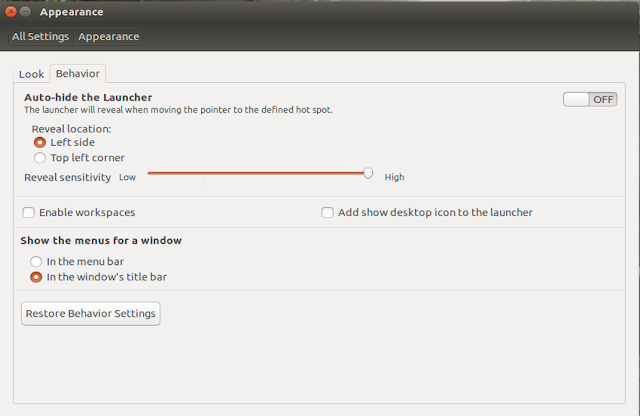640x416 pixels.
Task: Minimize the Appearance window
Action: click(23, 12)
